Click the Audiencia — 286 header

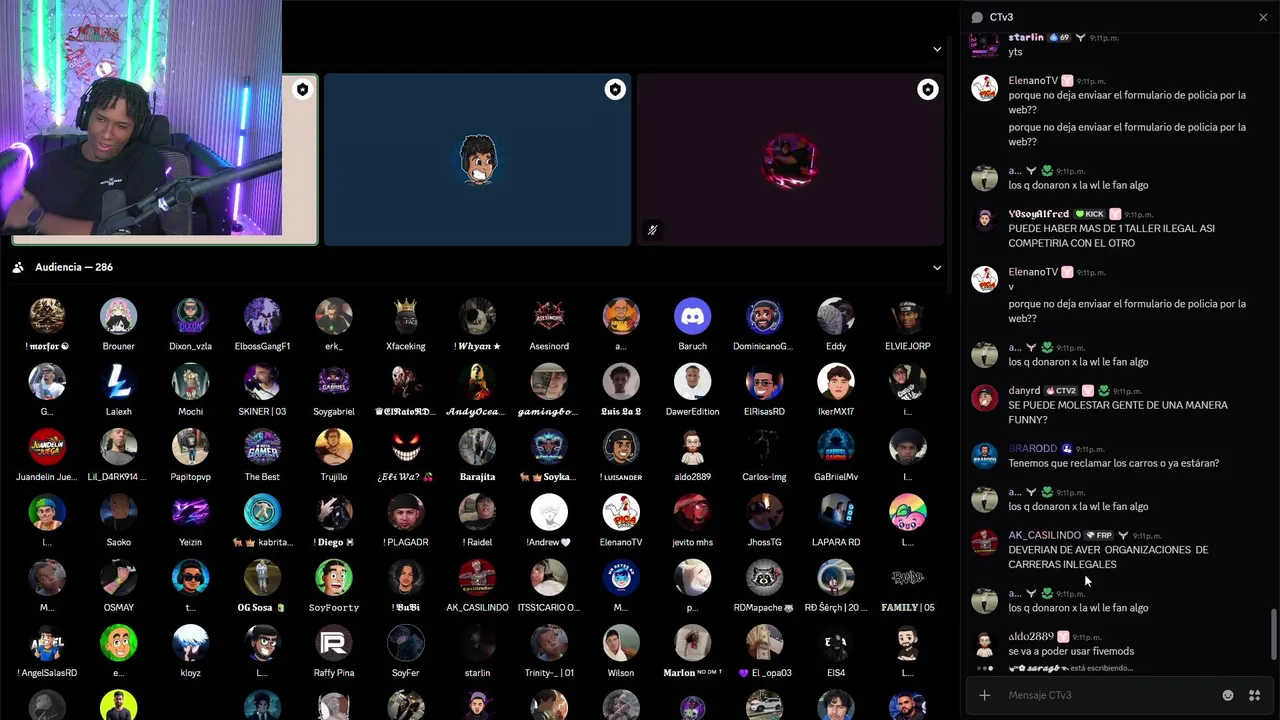click(x=74, y=268)
